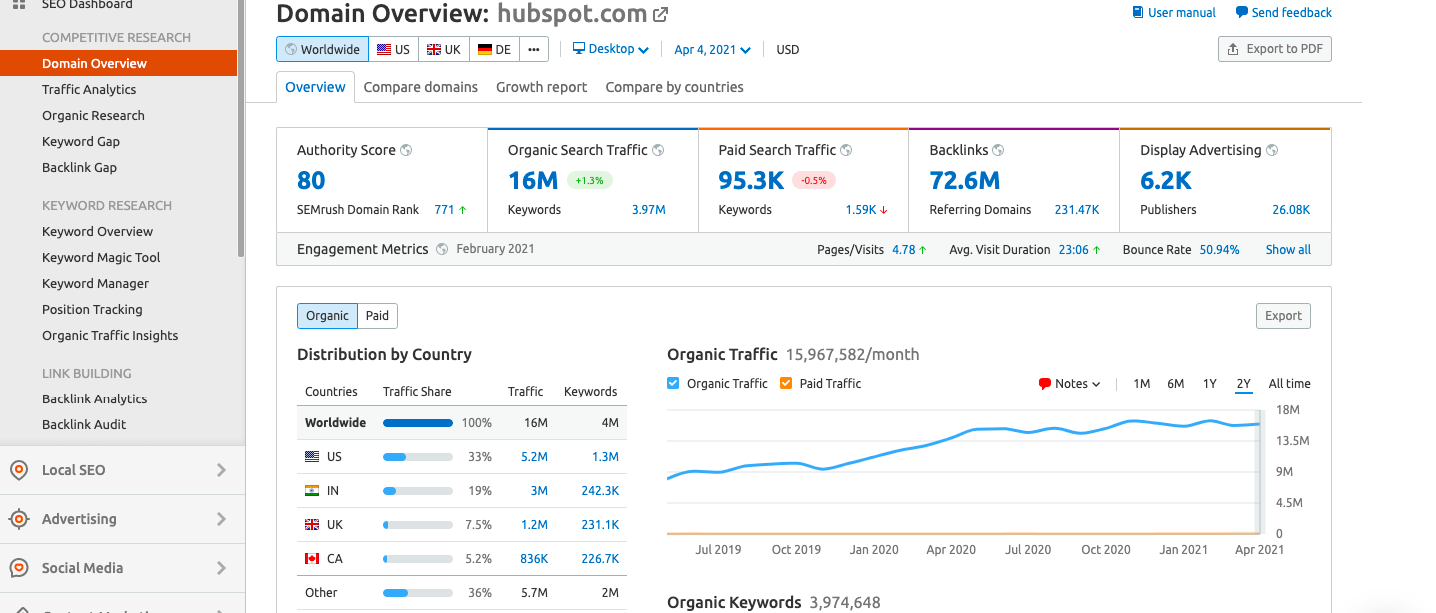Viewport: 1436px width, 613px height.
Task: Click the Advertising target icon
Action: tap(18, 519)
